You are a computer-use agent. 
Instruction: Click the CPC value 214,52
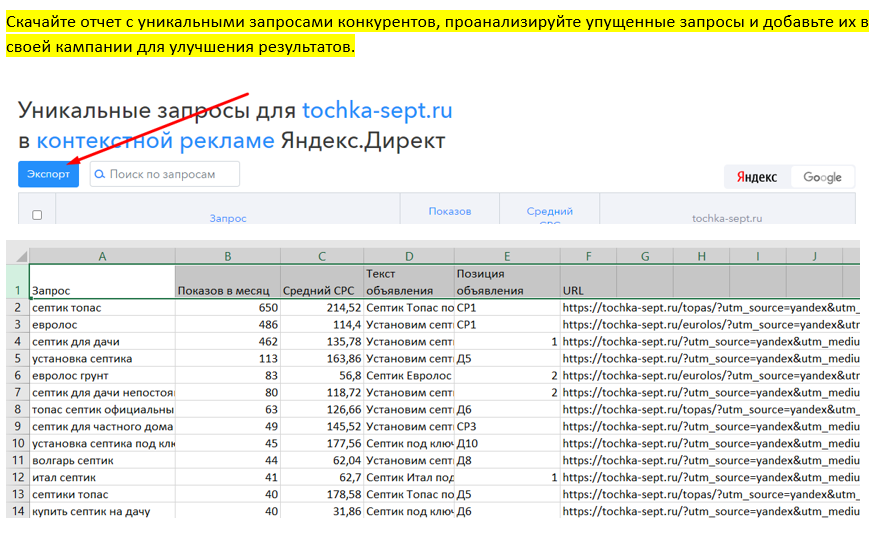(322, 307)
